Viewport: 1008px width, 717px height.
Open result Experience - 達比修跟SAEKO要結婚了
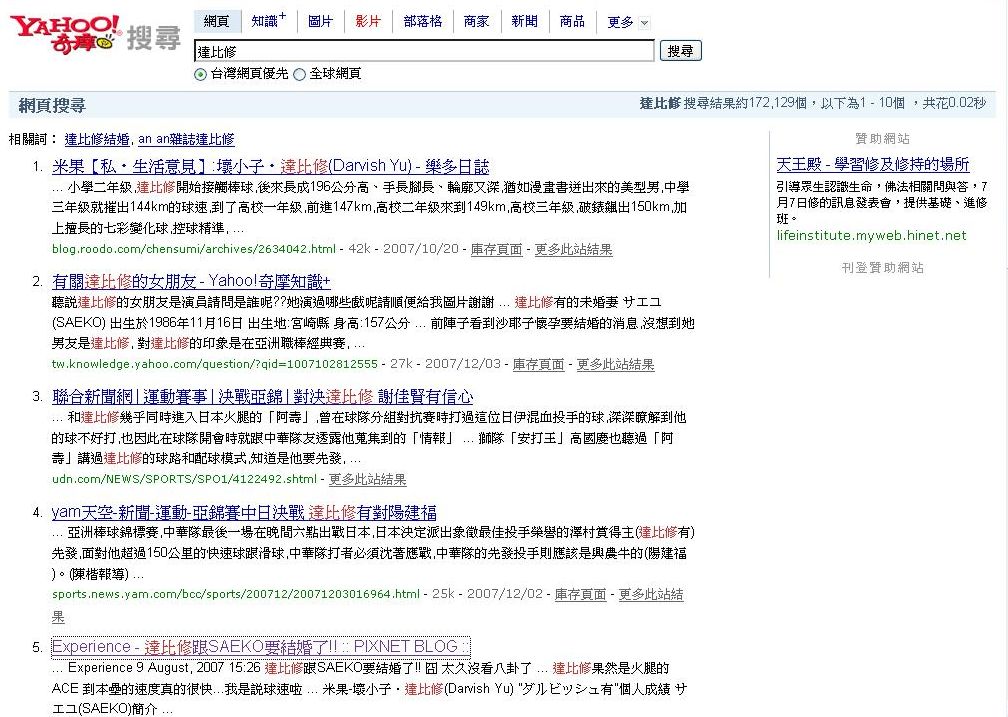tap(260, 646)
